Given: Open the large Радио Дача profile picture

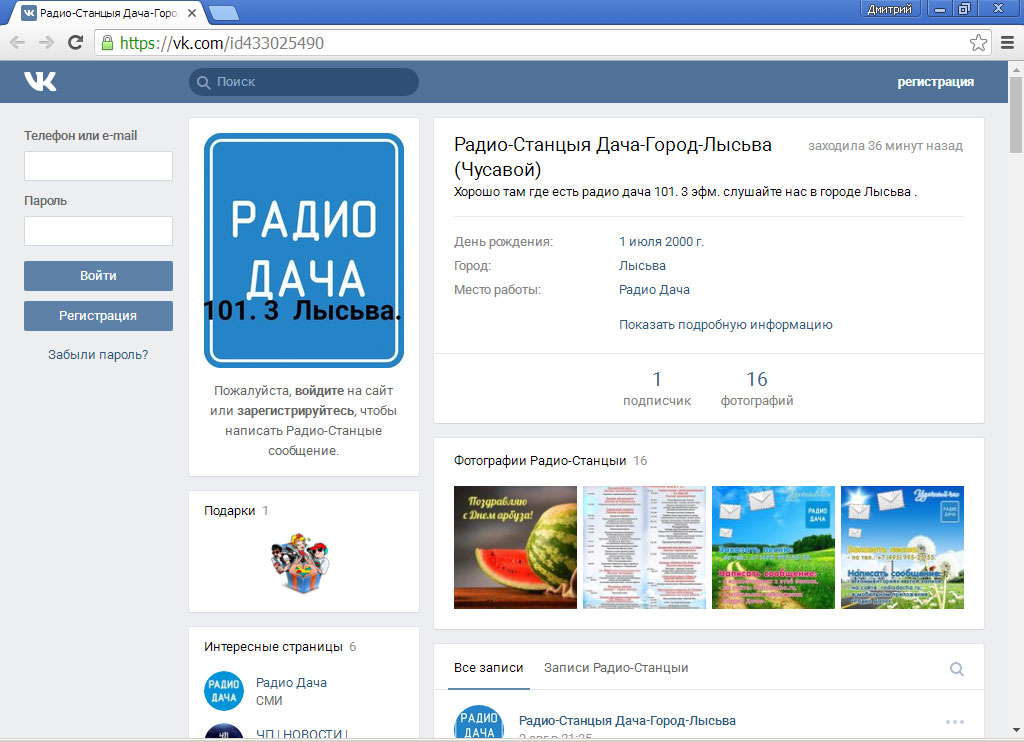Looking at the screenshot, I should (304, 250).
